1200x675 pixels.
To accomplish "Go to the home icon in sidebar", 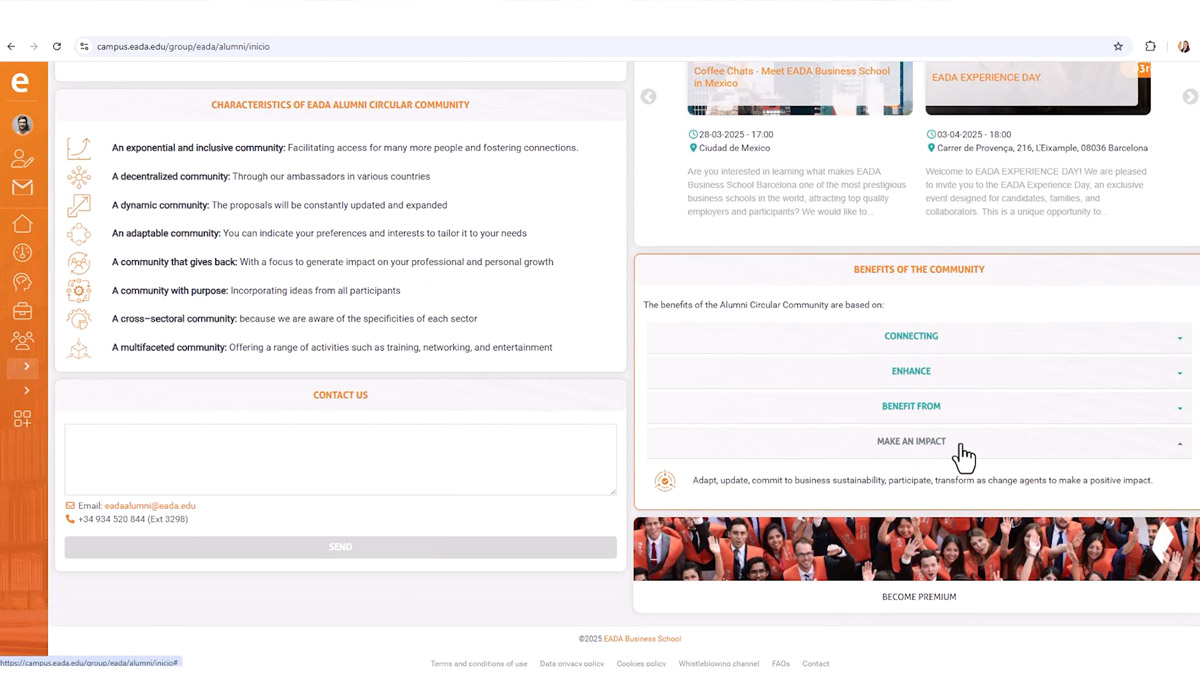I will point(22,223).
